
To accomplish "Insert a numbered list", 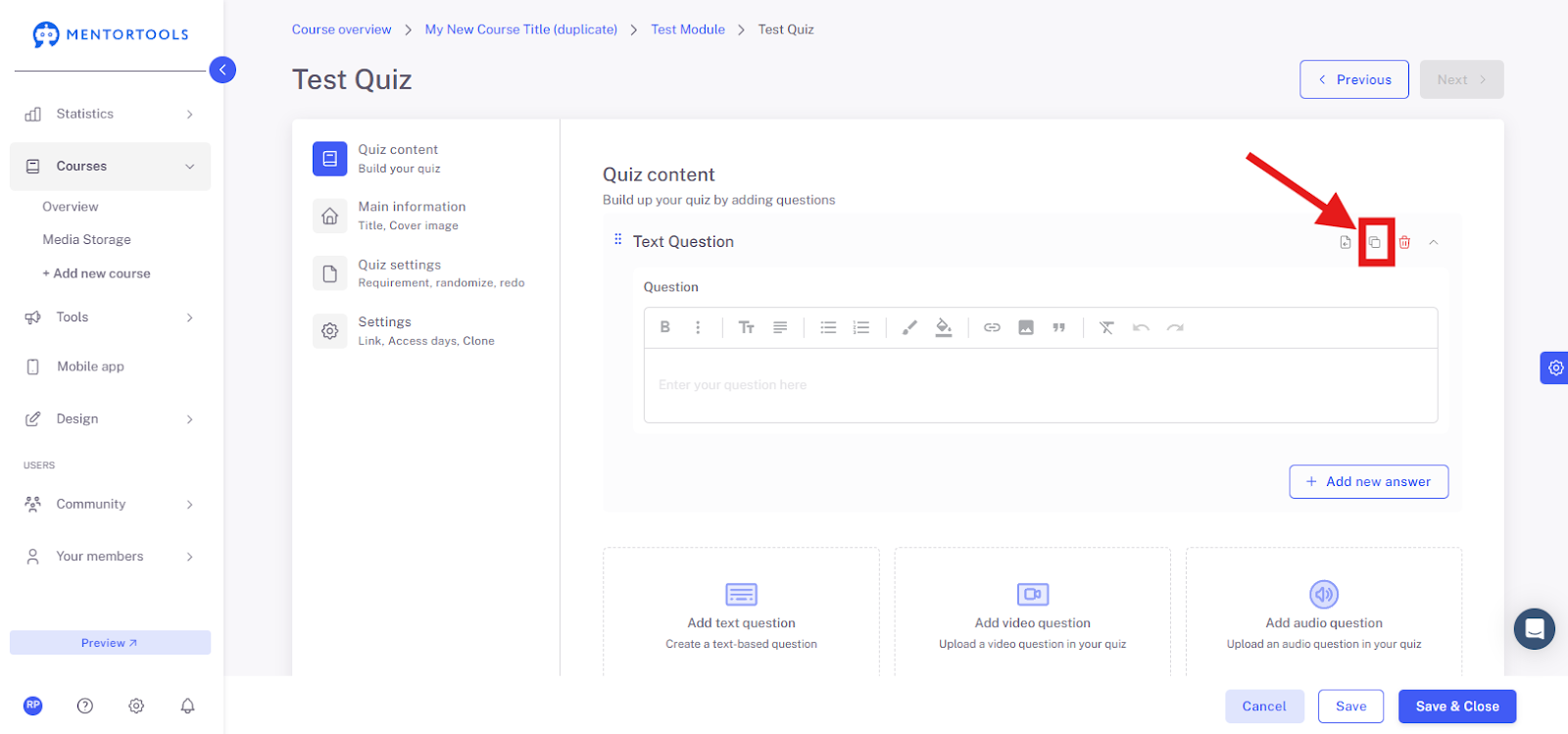I will point(861,327).
